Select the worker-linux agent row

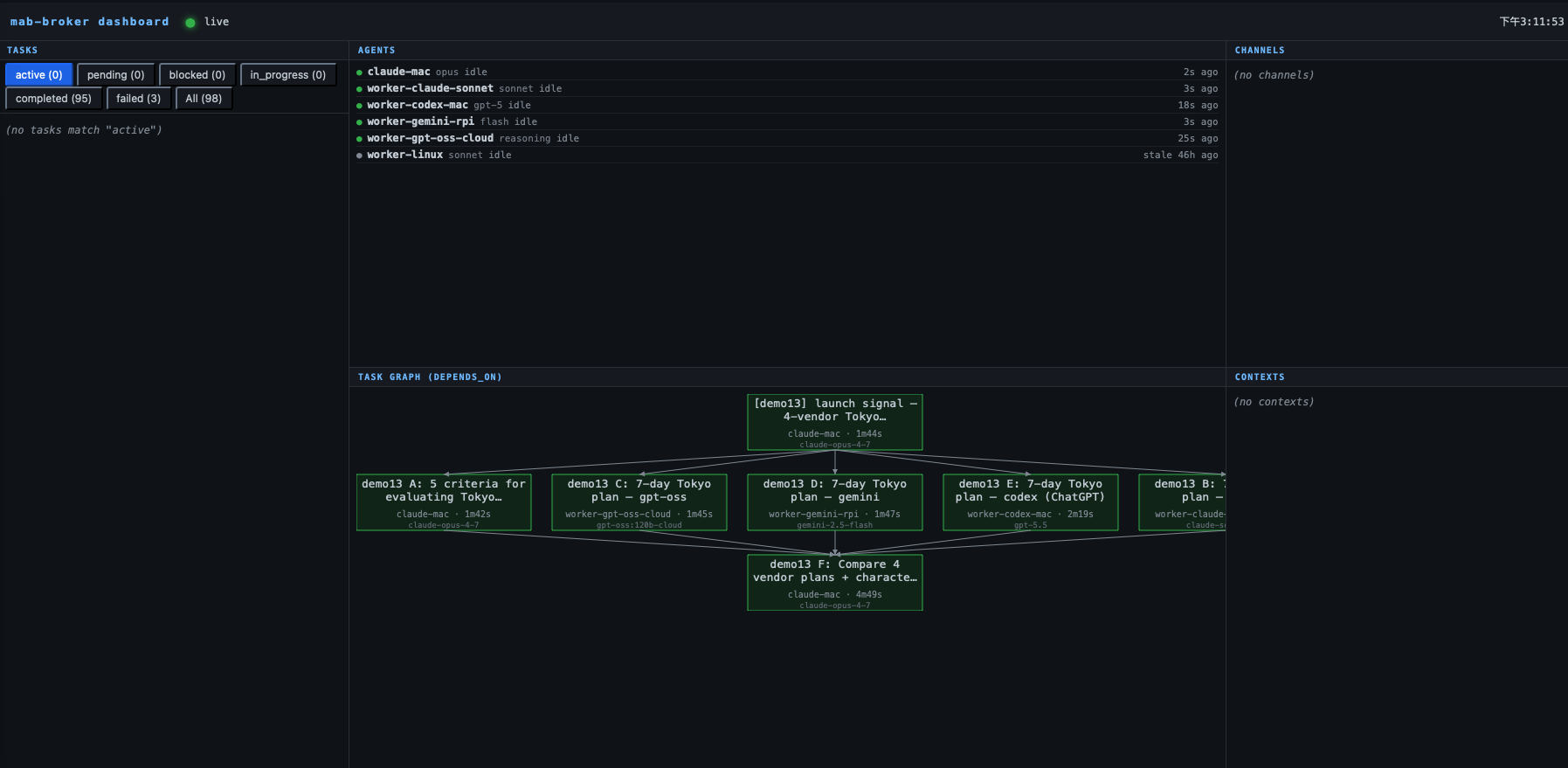787,155
